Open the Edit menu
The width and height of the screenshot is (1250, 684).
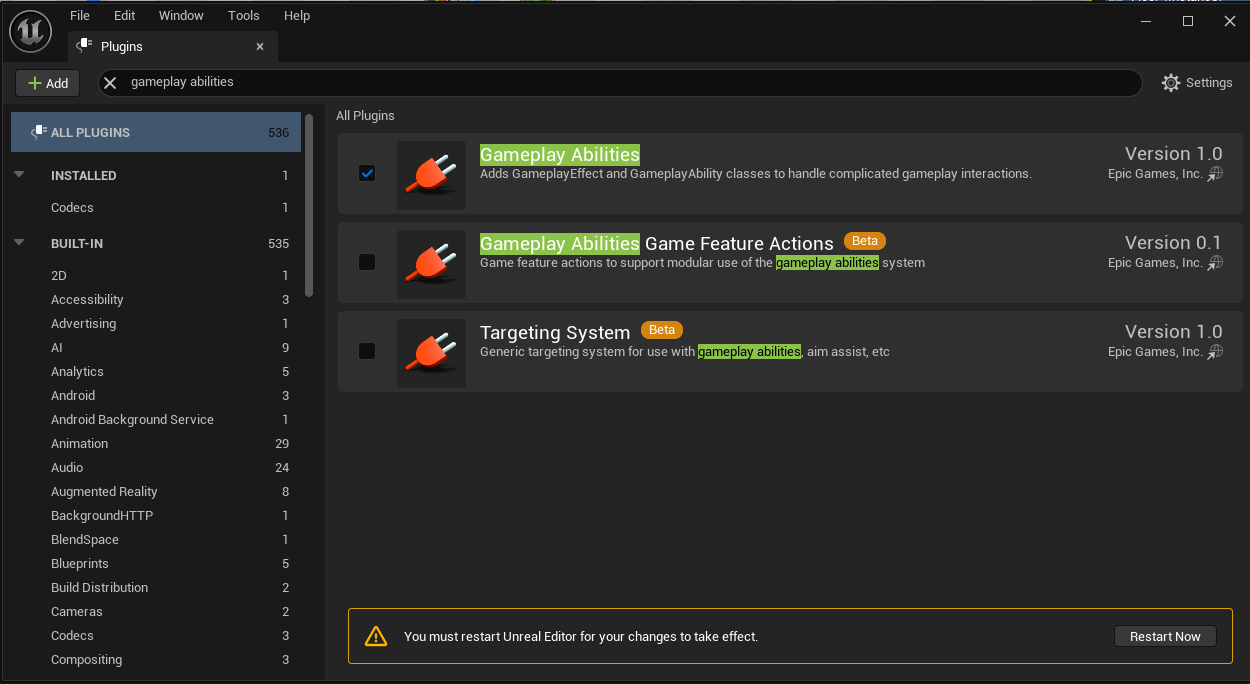coord(124,15)
